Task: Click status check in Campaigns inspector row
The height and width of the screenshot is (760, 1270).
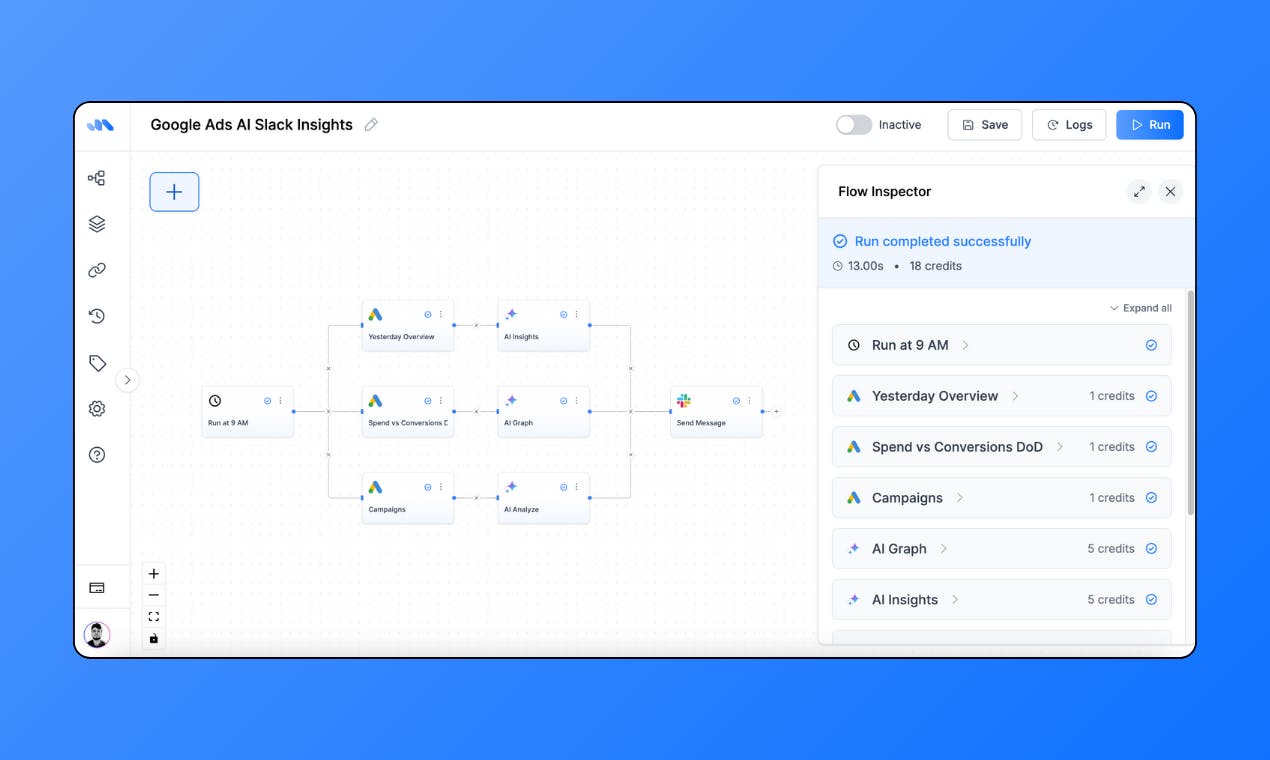Action: click(1151, 498)
